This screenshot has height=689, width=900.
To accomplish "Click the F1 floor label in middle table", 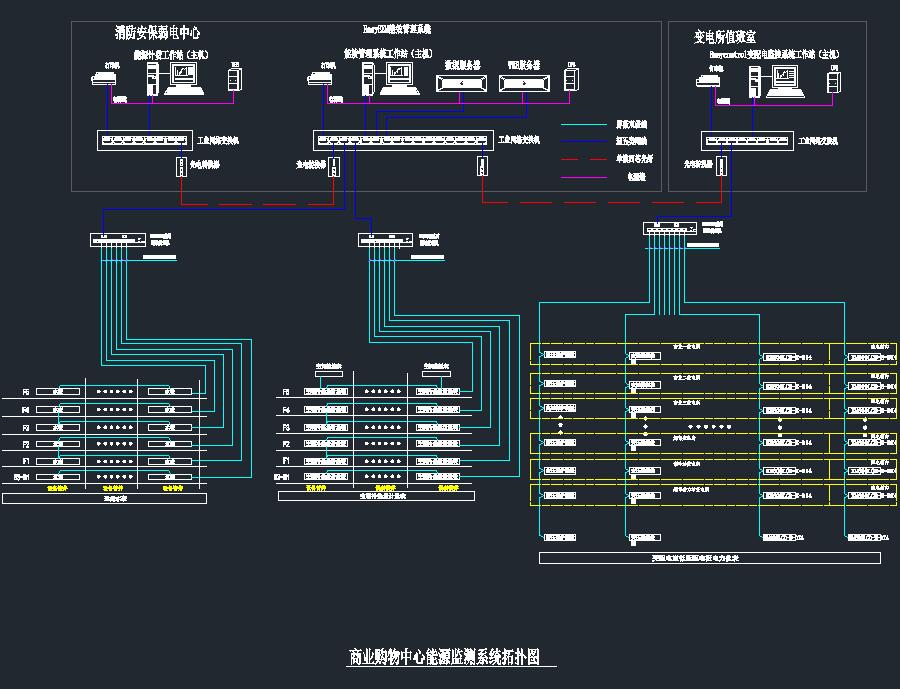I will point(286,461).
